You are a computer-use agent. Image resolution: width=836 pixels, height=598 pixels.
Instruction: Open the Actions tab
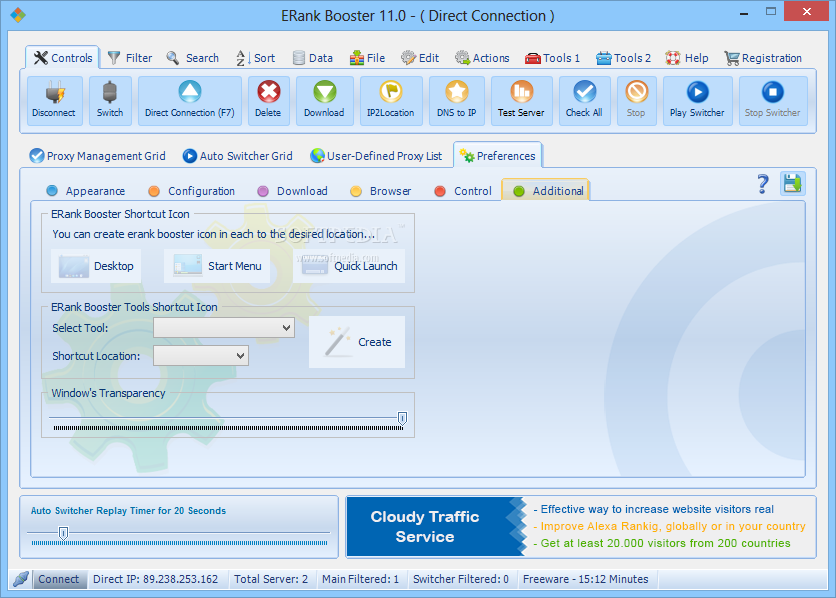point(482,58)
